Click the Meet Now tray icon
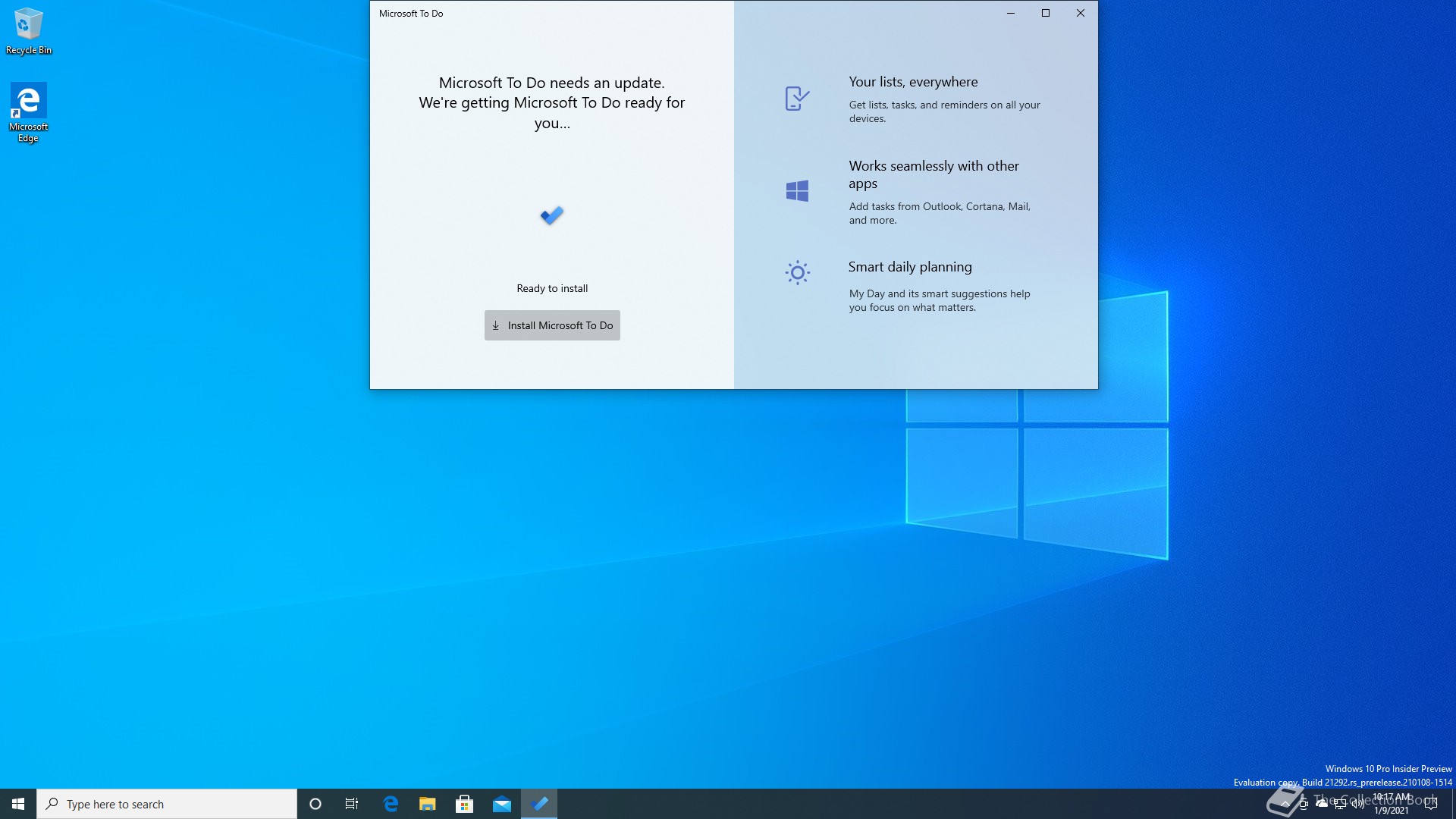This screenshot has width=1456, height=819. click(x=1304, y=804)
